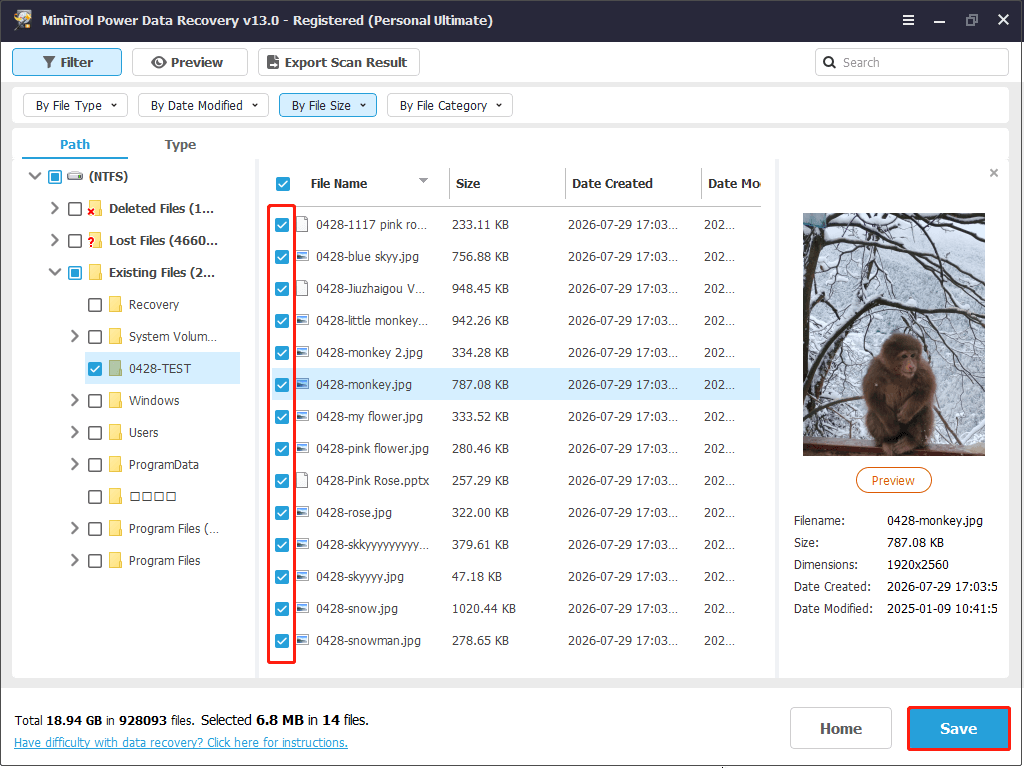Viewport: 1024px width, 768px height.
Task: Click the 0428-snow.jpg image icon
Action: click(x=302, y=608)
